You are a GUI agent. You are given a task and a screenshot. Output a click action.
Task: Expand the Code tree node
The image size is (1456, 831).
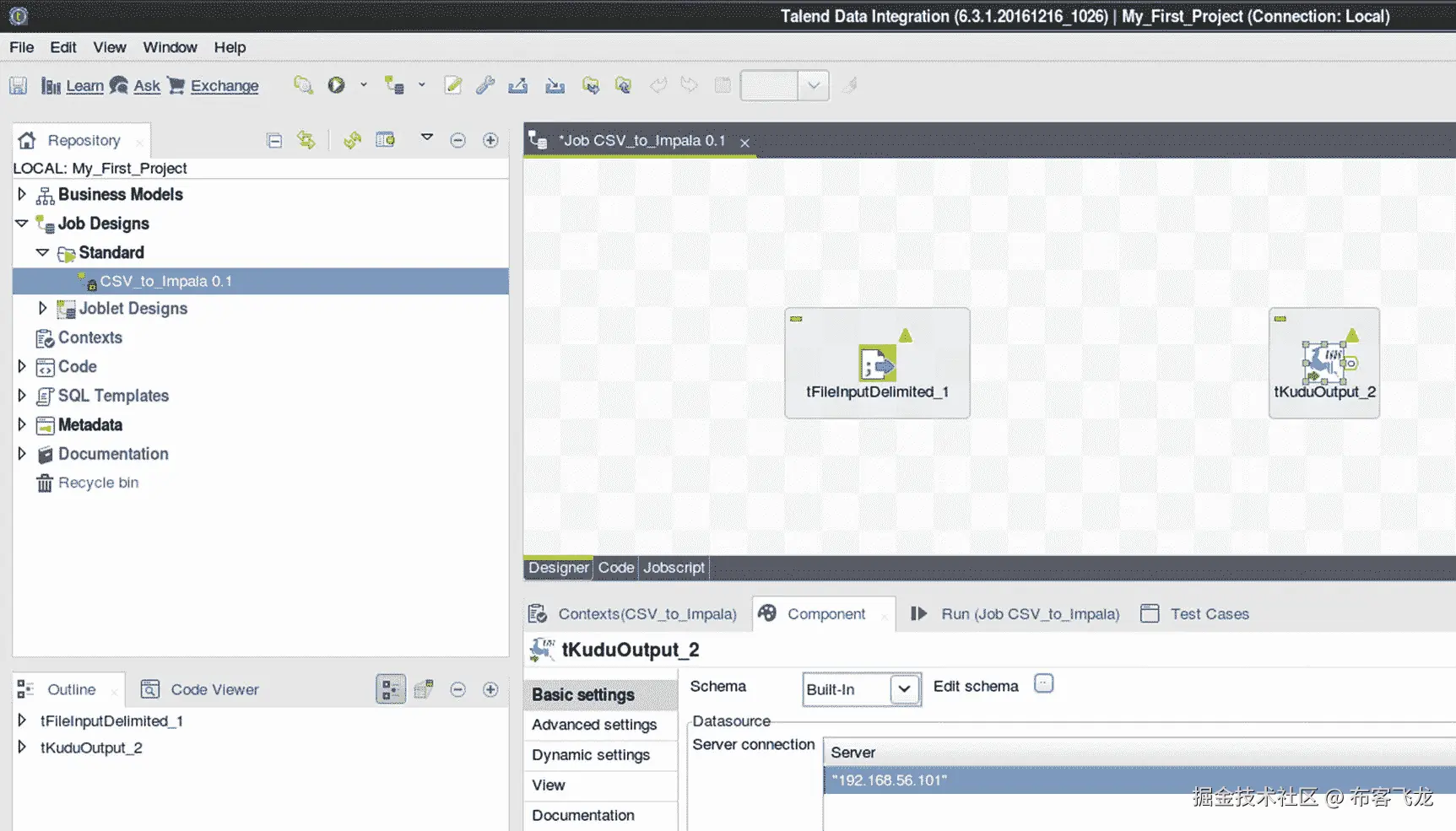pyautogui.click(x=22, y=366)
